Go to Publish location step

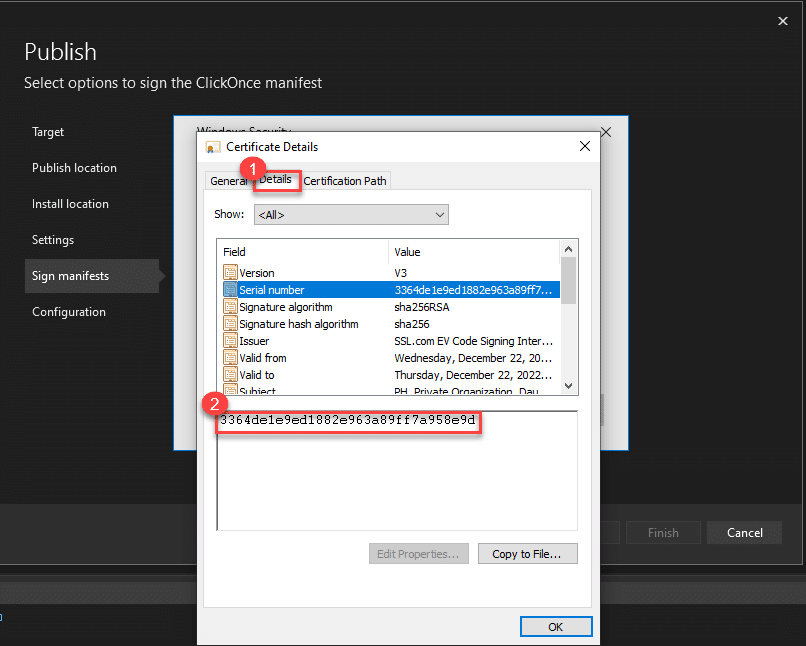(74, 168)
